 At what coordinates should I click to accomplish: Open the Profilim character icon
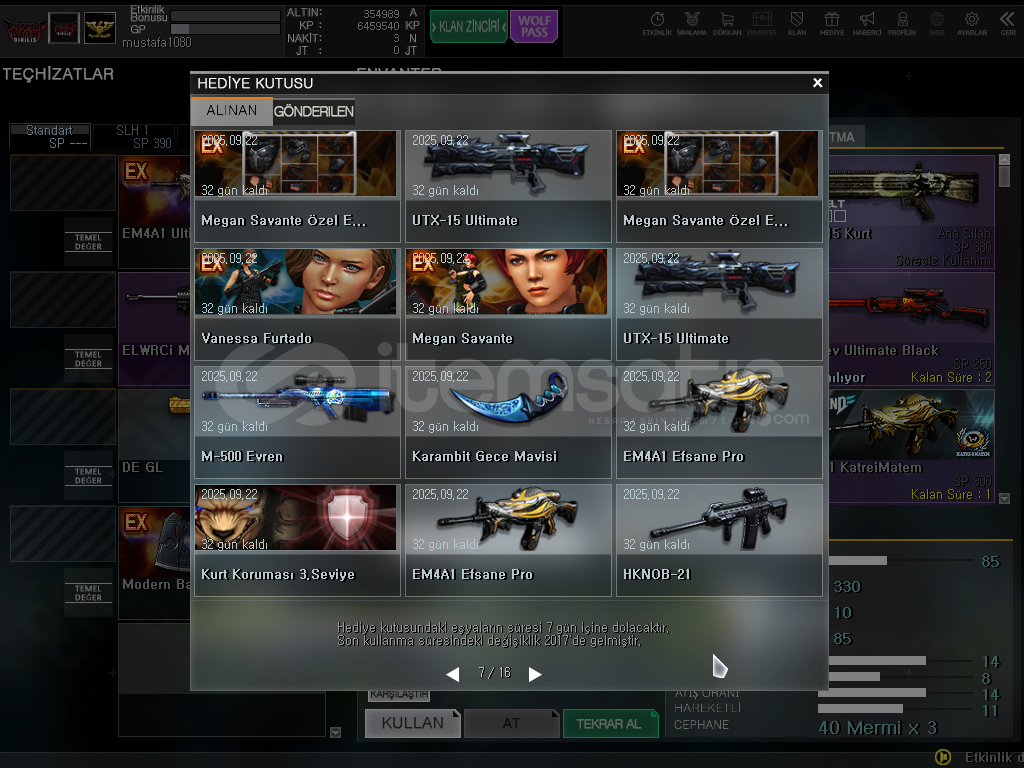pos(902,24)
